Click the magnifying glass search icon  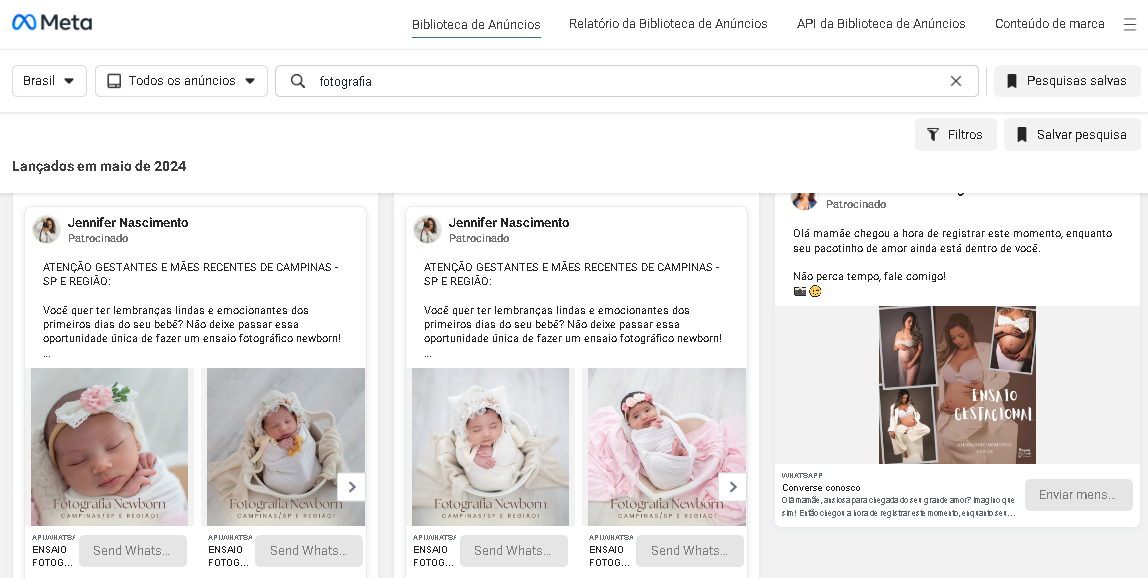298,81
